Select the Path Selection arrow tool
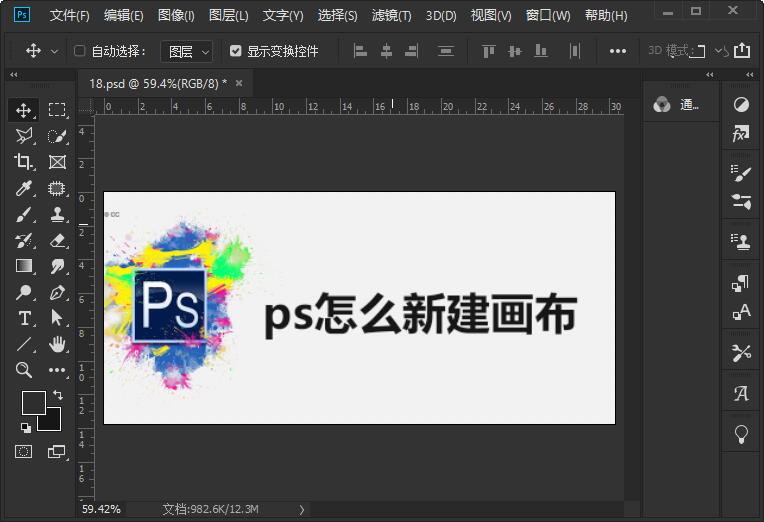 pyautogui.click(x=57, y=318)
